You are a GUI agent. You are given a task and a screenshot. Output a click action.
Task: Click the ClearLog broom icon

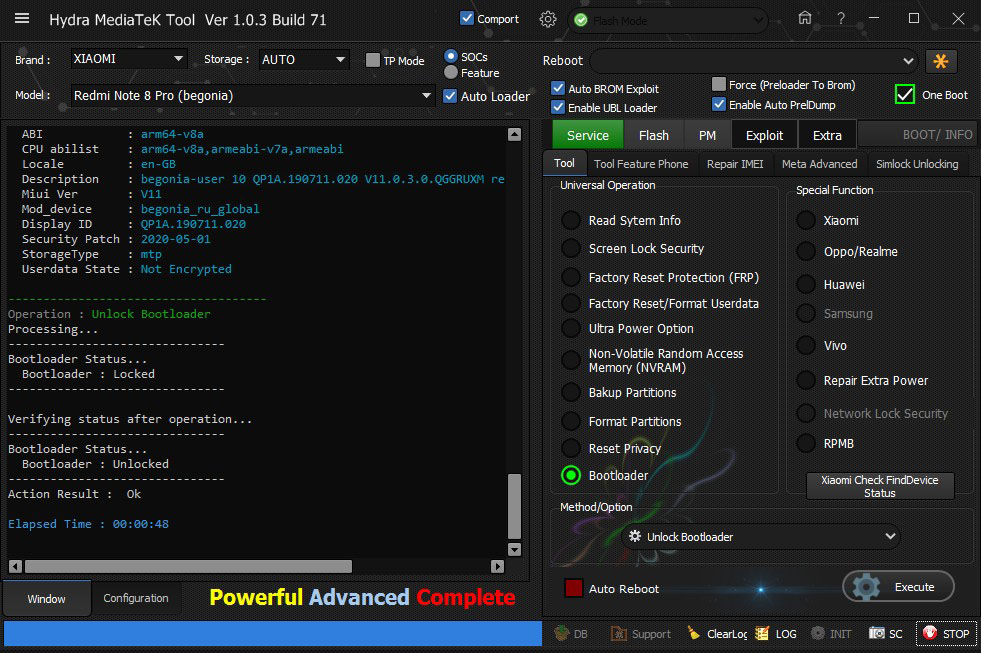click(x=694, y=634)
